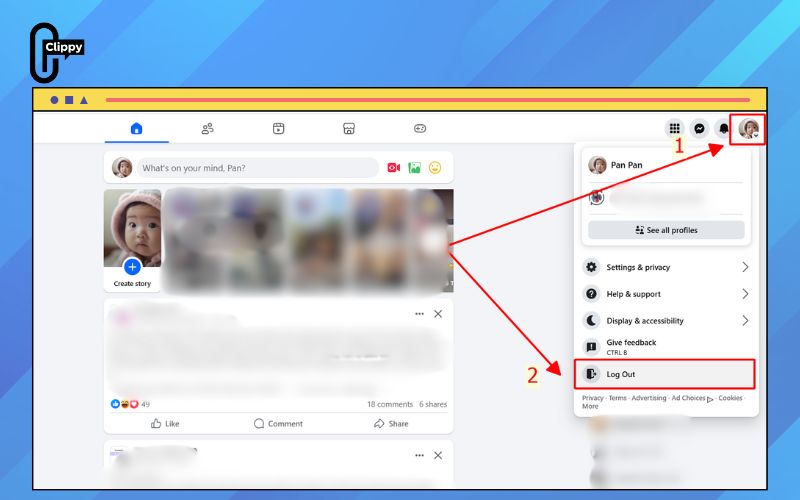Screen dimensions: 800x500
Task: Open the Privacy footer link
Action: pos(592,398)
